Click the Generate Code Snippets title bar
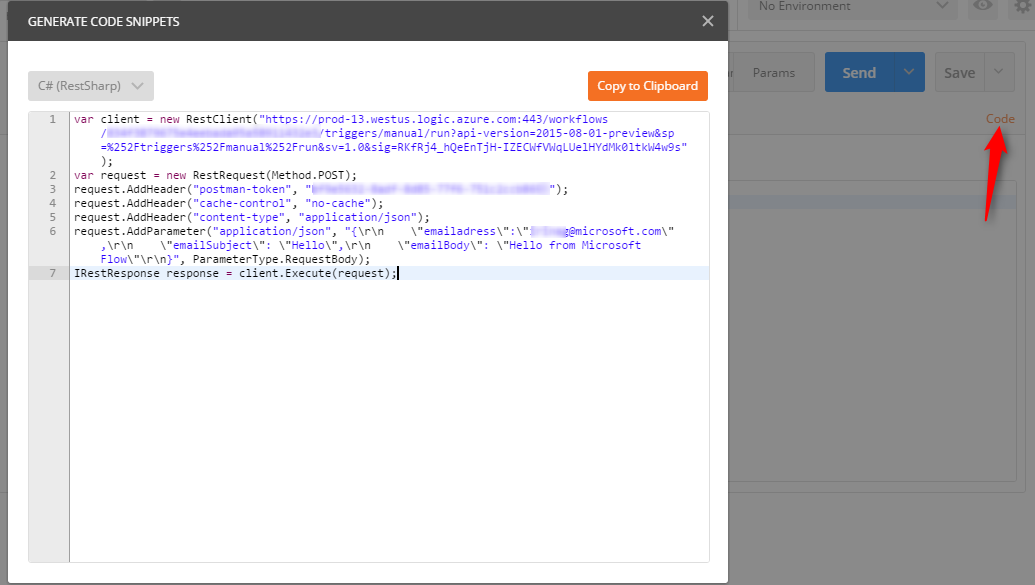The height and width of the screenshot is (585, 1035). click(300, 21)
